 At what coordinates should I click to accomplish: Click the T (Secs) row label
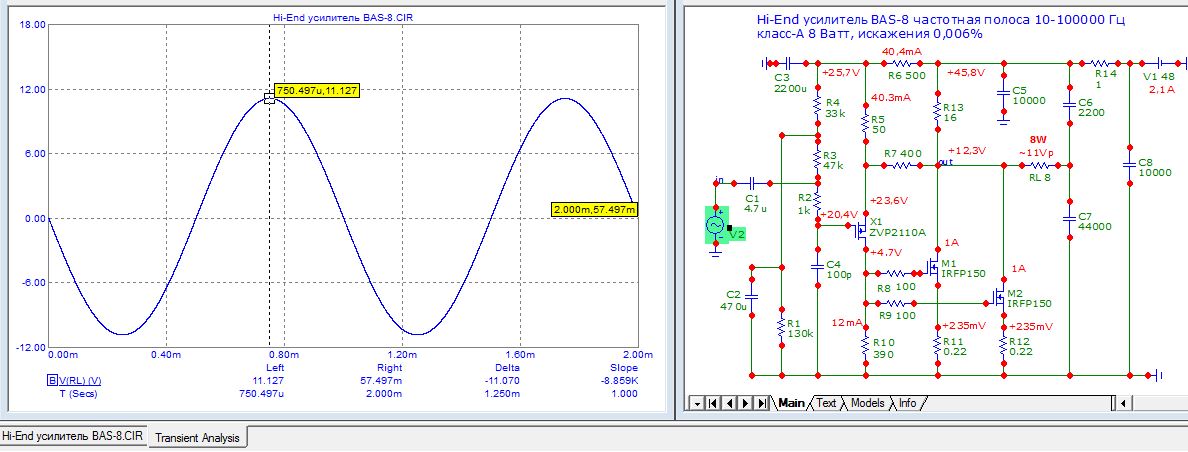click(80, 393)
